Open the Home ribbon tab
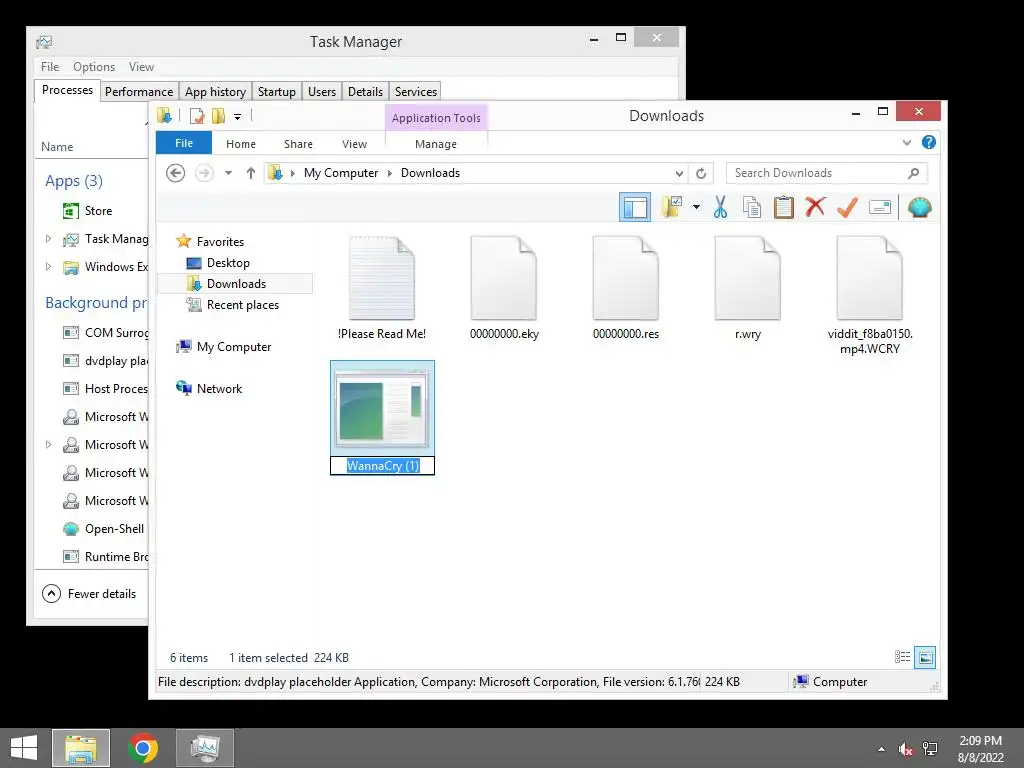The image size is (1024, 768). tap(241, 144)
